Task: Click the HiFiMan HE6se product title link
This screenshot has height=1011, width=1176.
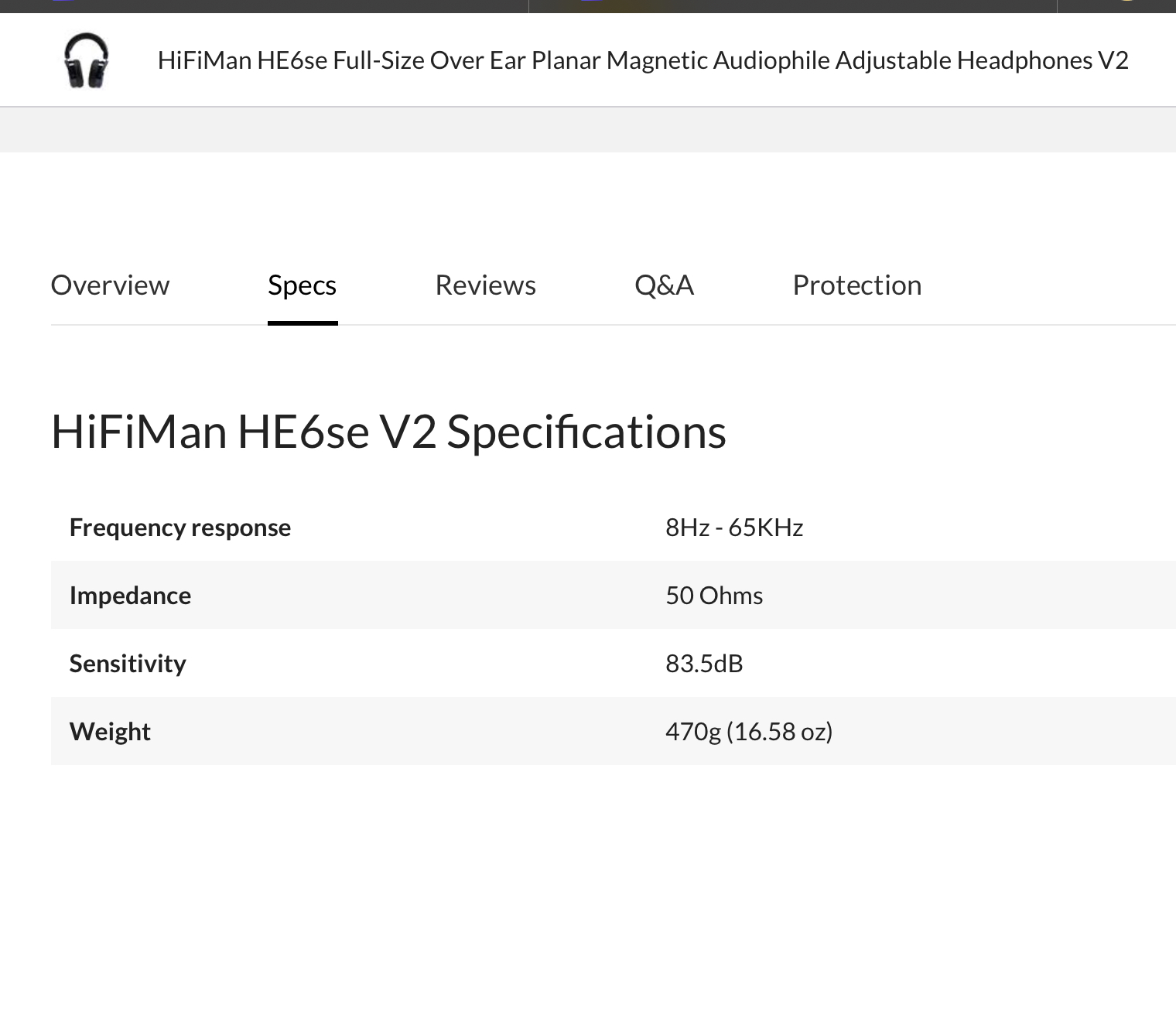Action: coord(642,60)
